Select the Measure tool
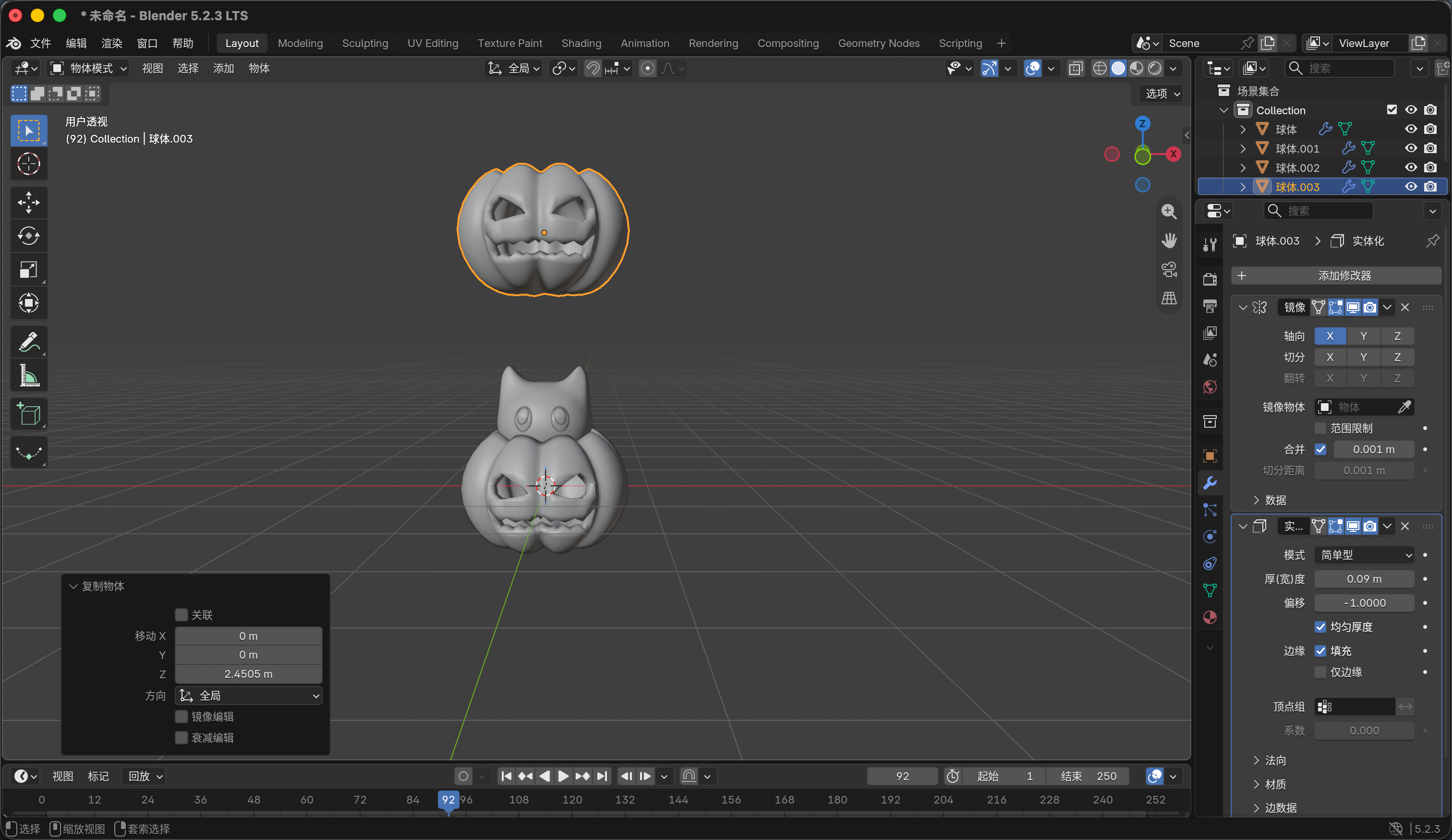1452x840 pixels. [29, 375]
